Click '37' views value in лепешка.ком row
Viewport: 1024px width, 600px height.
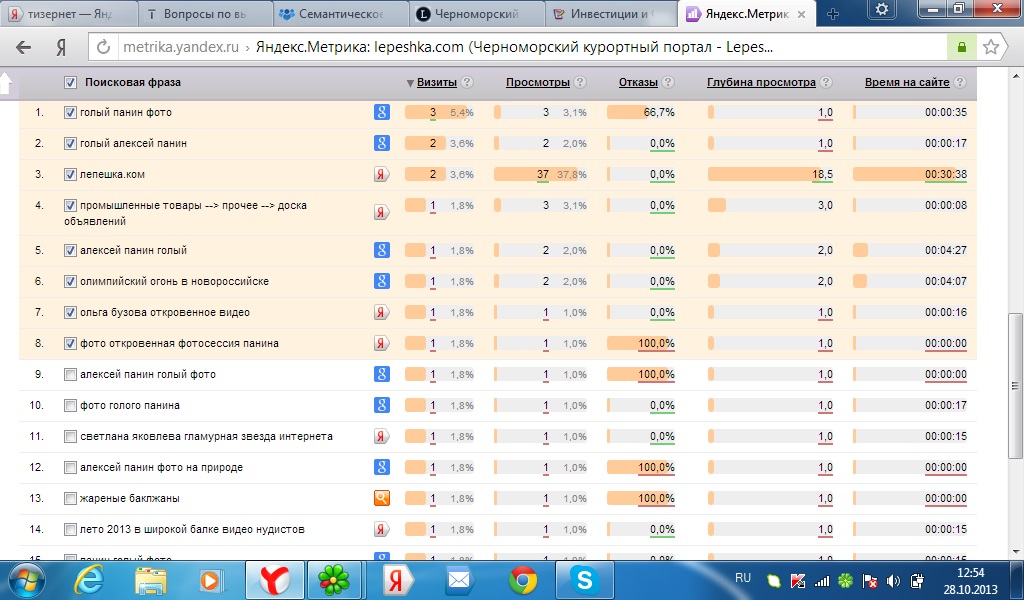(543, 174)
